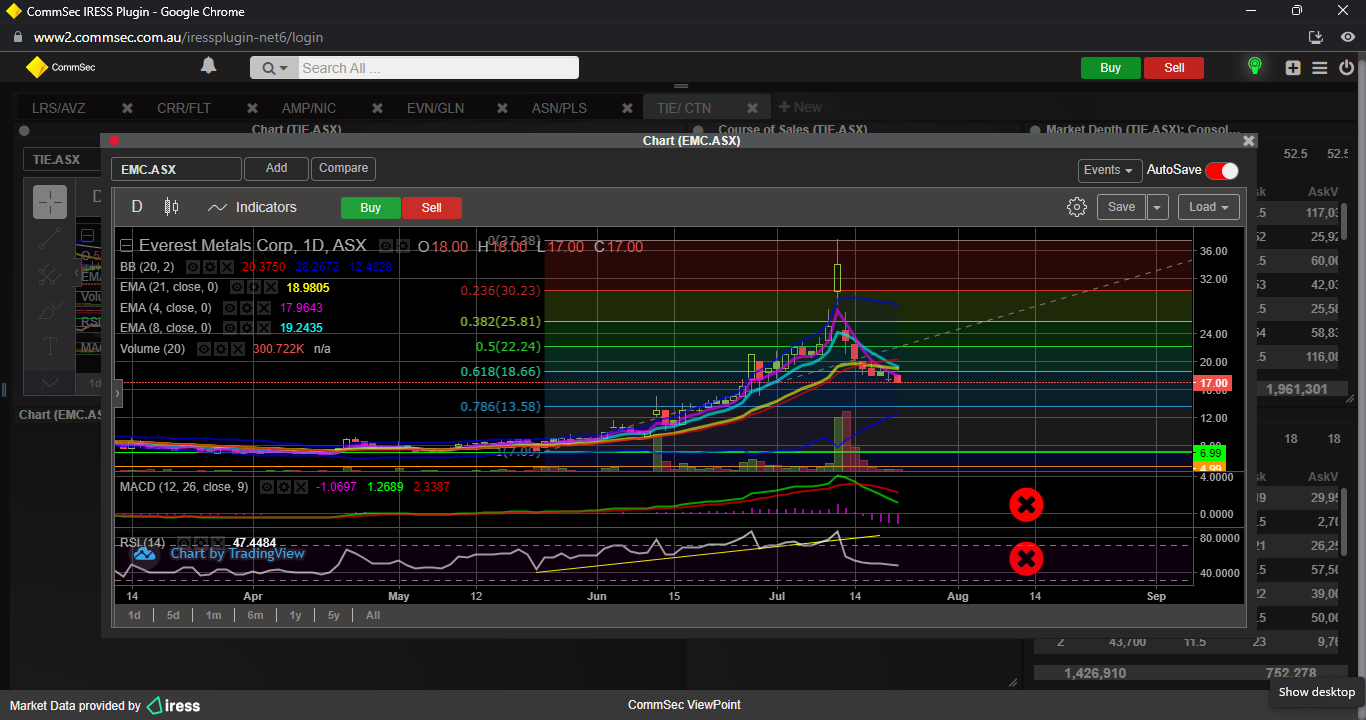
Task: Toggle the AutoSave switch
Action: tap(1222, 170)
